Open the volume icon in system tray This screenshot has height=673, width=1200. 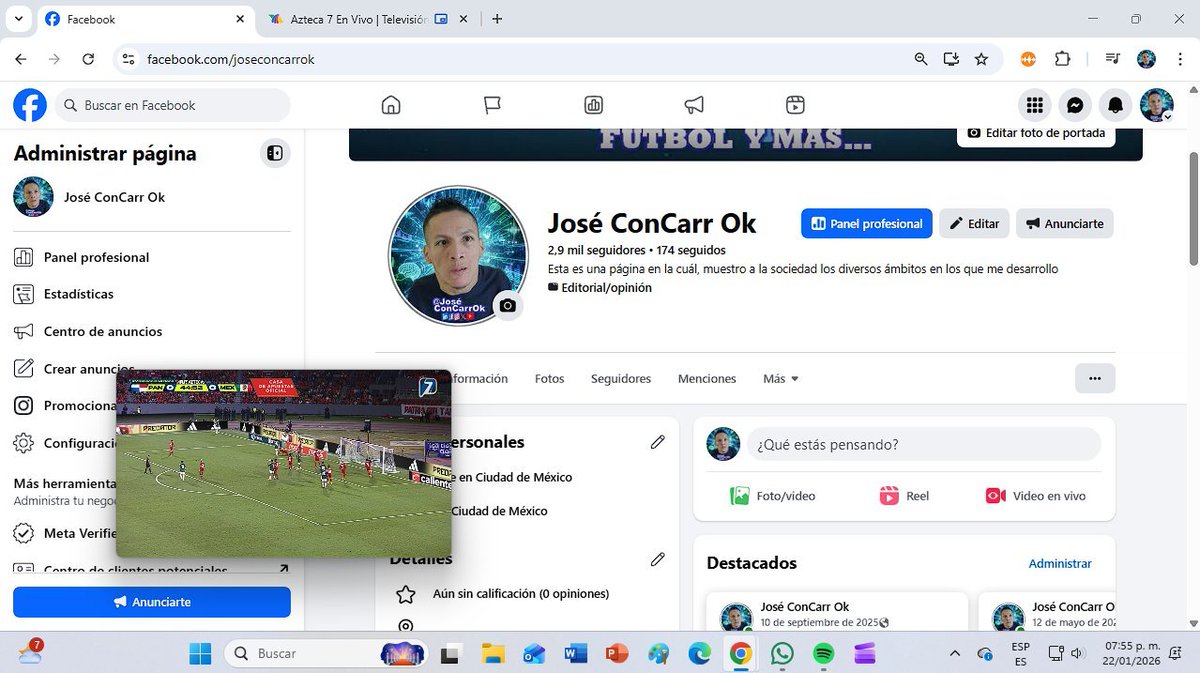pyautogui.click(x=1078, y=653)
